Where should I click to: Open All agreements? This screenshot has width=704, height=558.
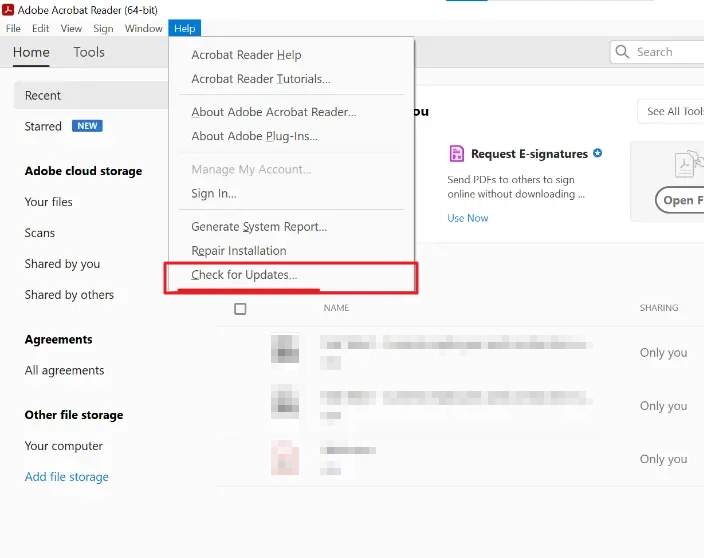point(64,370)
